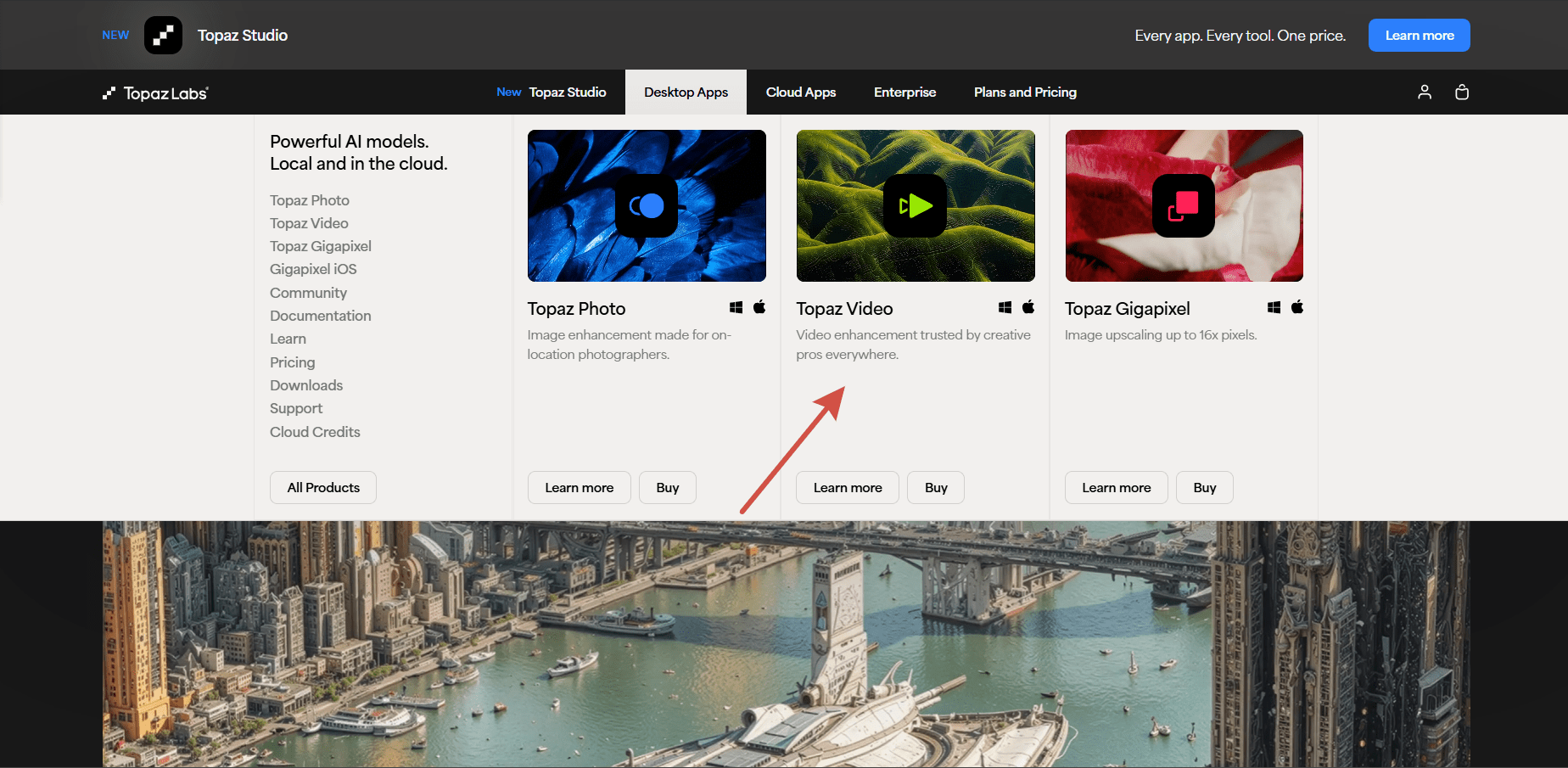This screenshot has height=768, width=1568.
Task: Click Buy under Topaz Photo
Action: [668, 488]
